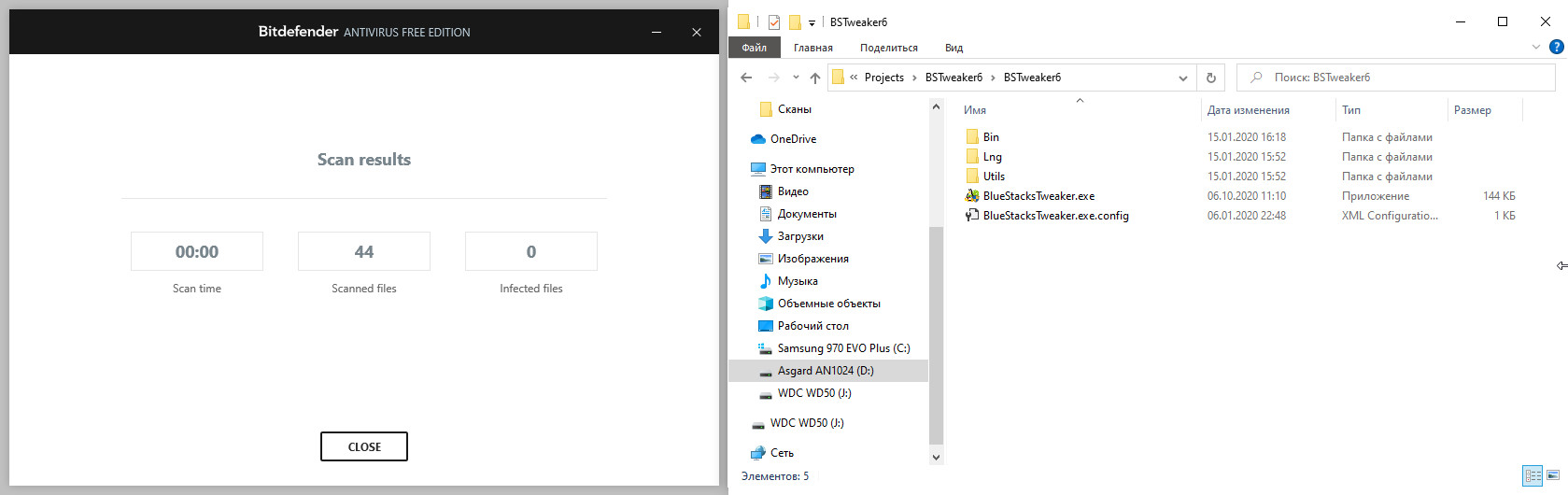Select Этот компьютер in the navigation tree
Image resolution: width=1568 pixels, height=495 pixels.
[812, 169]
